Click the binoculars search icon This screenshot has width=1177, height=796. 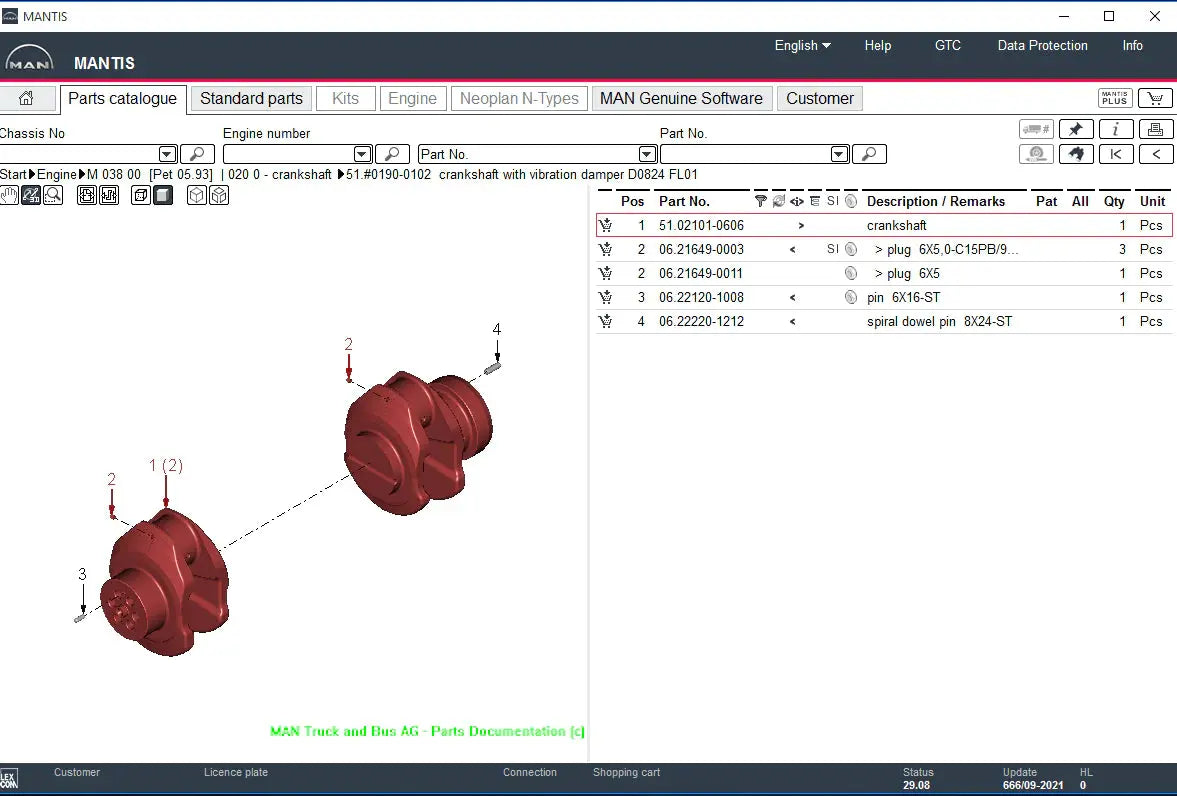[x=1076, y=153]
